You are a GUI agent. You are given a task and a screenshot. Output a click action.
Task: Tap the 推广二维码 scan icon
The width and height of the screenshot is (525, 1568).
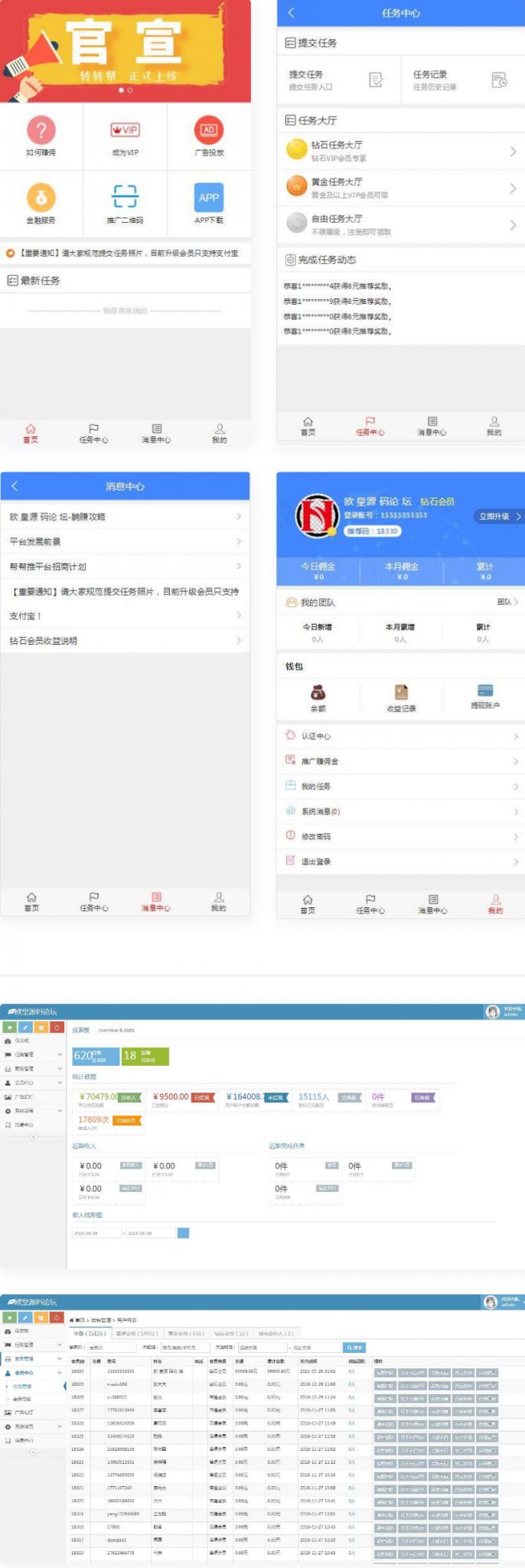(125, 197)
